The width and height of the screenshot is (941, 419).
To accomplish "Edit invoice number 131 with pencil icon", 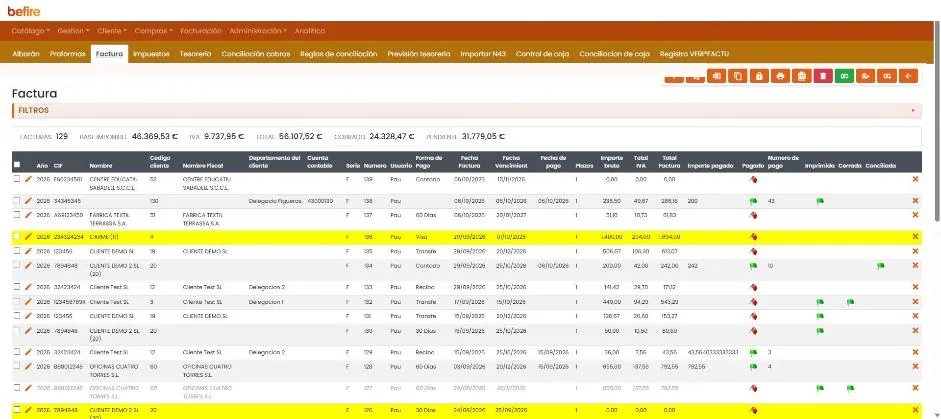I will click(x=28, y=316).
